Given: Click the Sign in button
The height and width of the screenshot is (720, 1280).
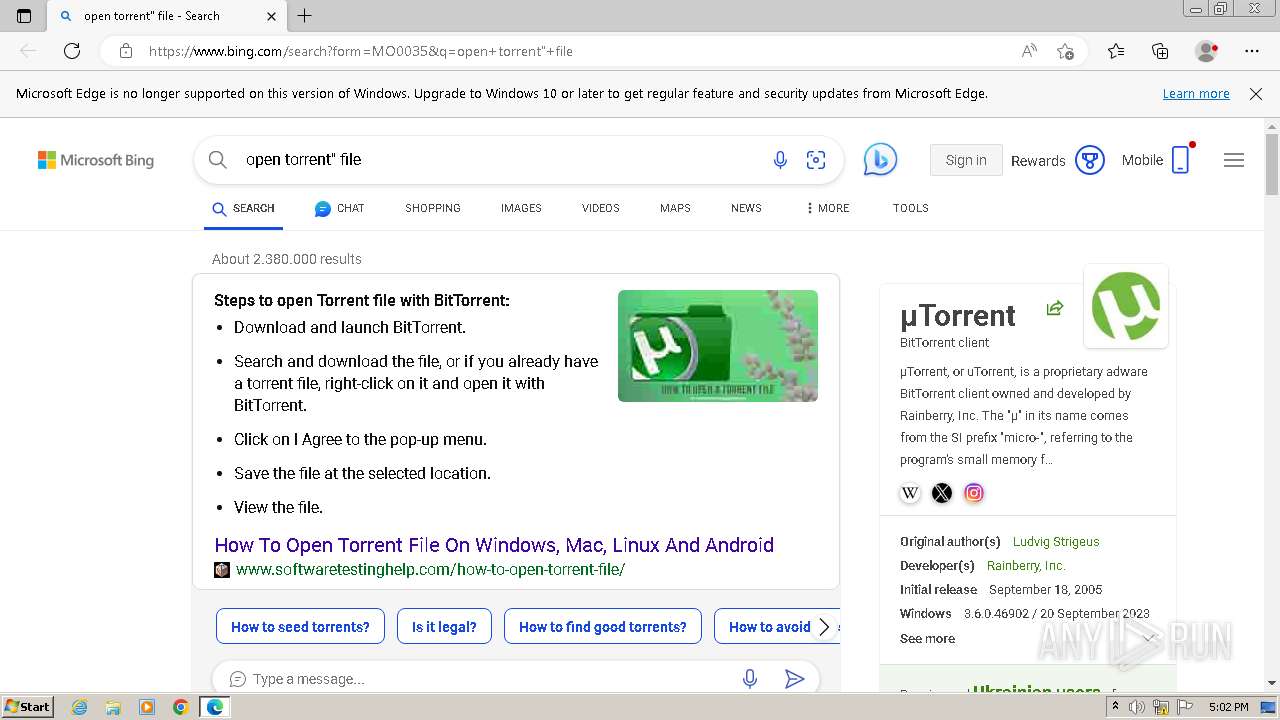Looking at the screenshot, I should coord(966,160).
